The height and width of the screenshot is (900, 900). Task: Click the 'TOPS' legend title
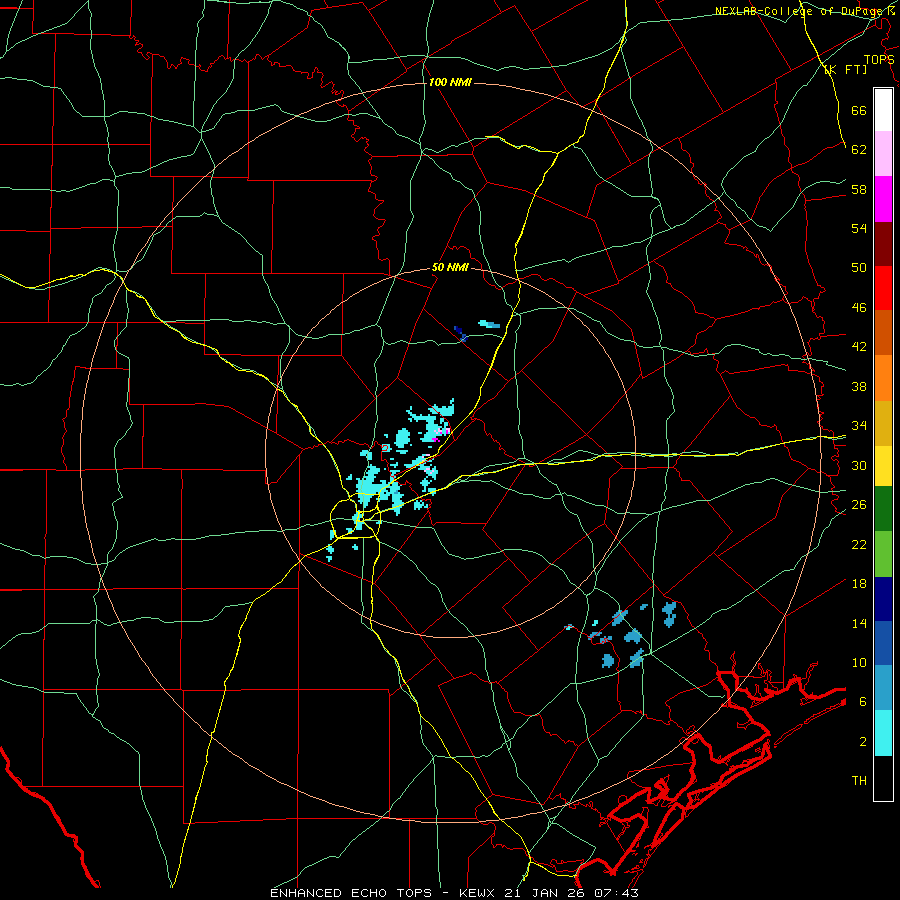879,60
